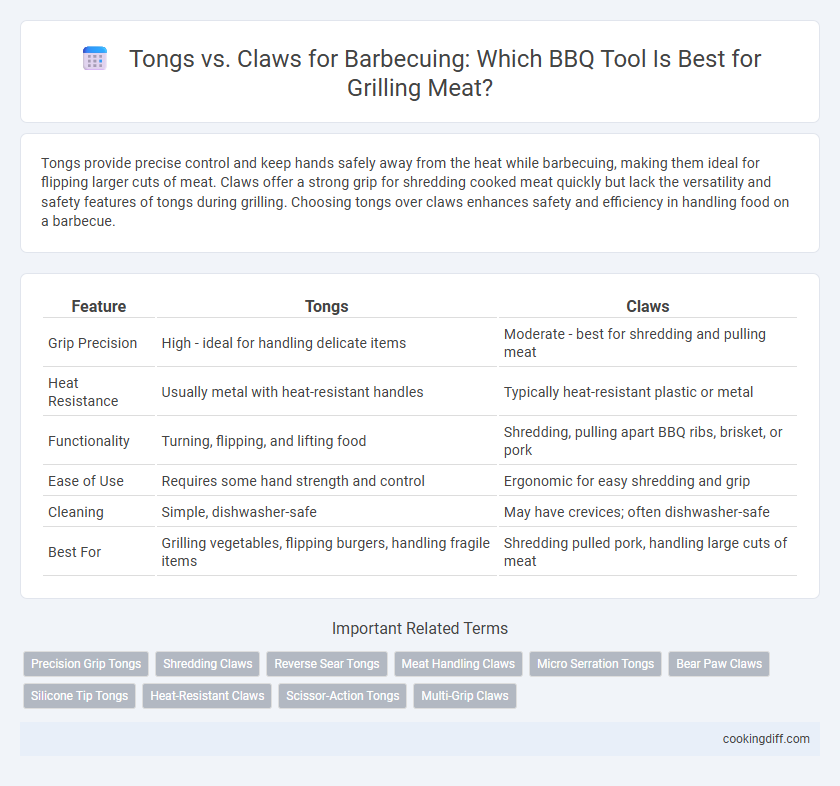Open the Precision Grip Tongs tag

pos(86,664)
